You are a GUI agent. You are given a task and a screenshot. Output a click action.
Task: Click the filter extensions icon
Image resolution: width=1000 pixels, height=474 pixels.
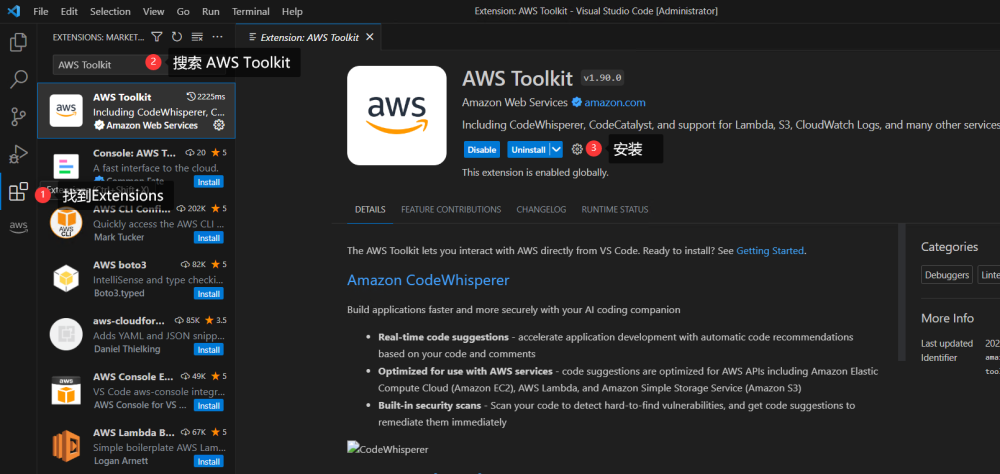(x=157, y=37)
